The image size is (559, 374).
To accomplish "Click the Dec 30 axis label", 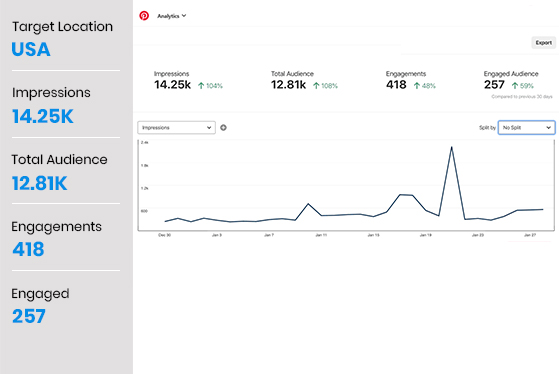I will pos(164,235).
